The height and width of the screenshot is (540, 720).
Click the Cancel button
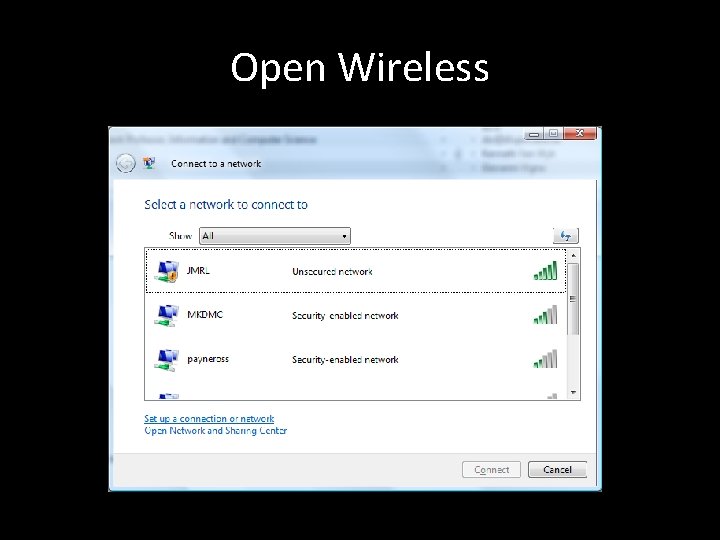pyautogui.click(x=557, y=470)
